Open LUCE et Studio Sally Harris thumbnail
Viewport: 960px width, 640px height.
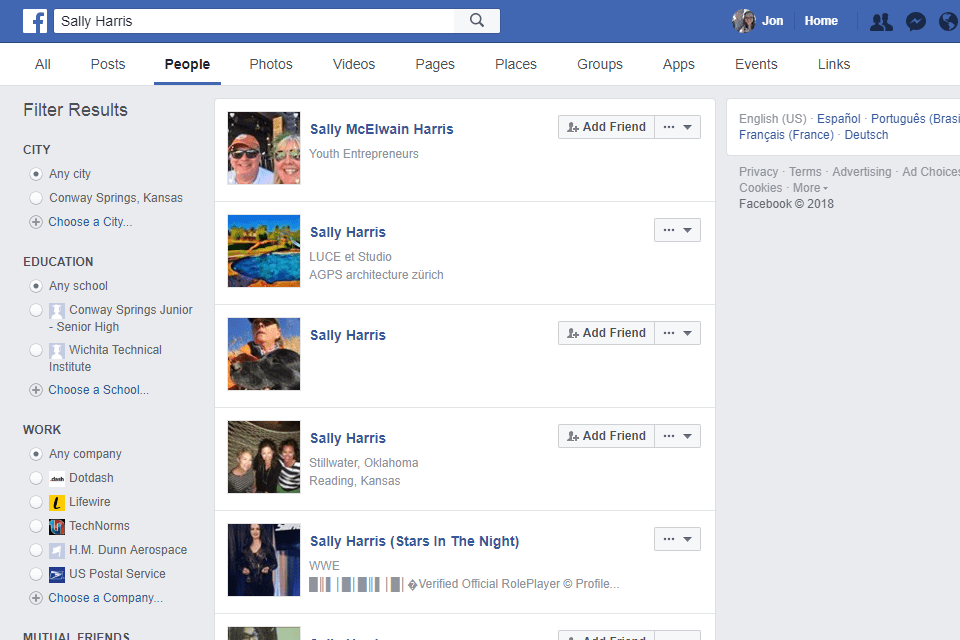pyautogui.click(x=264, y=251)
